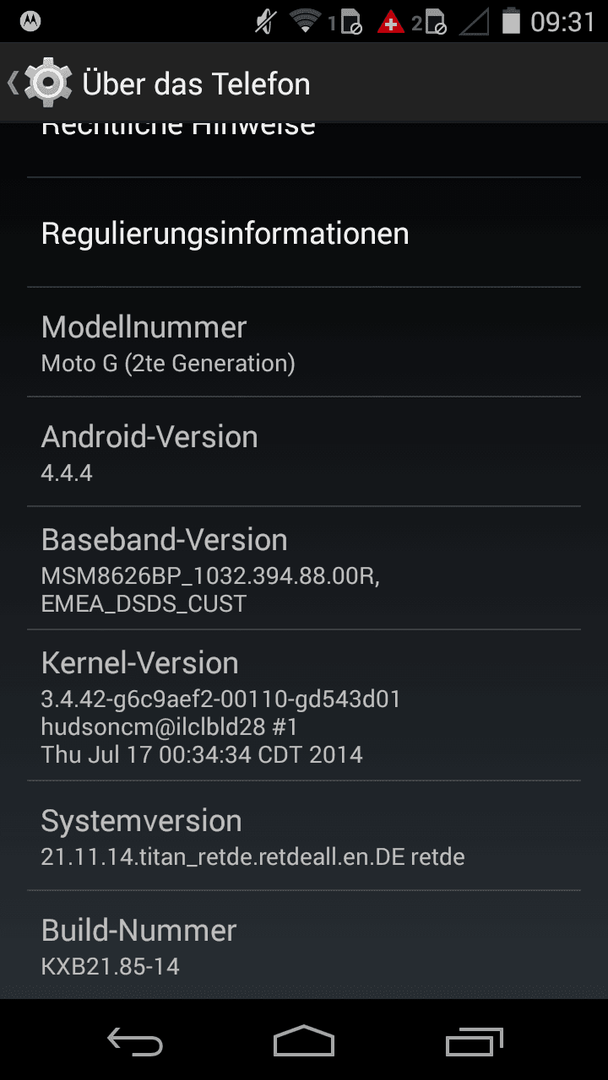Tap the SIM 1 card status icon
The width and height of the screenshot is (608, 1080).
click(346, 22)
